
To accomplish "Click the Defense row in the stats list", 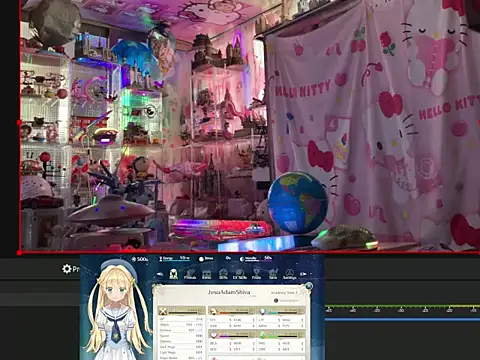I will coord(181,330).
